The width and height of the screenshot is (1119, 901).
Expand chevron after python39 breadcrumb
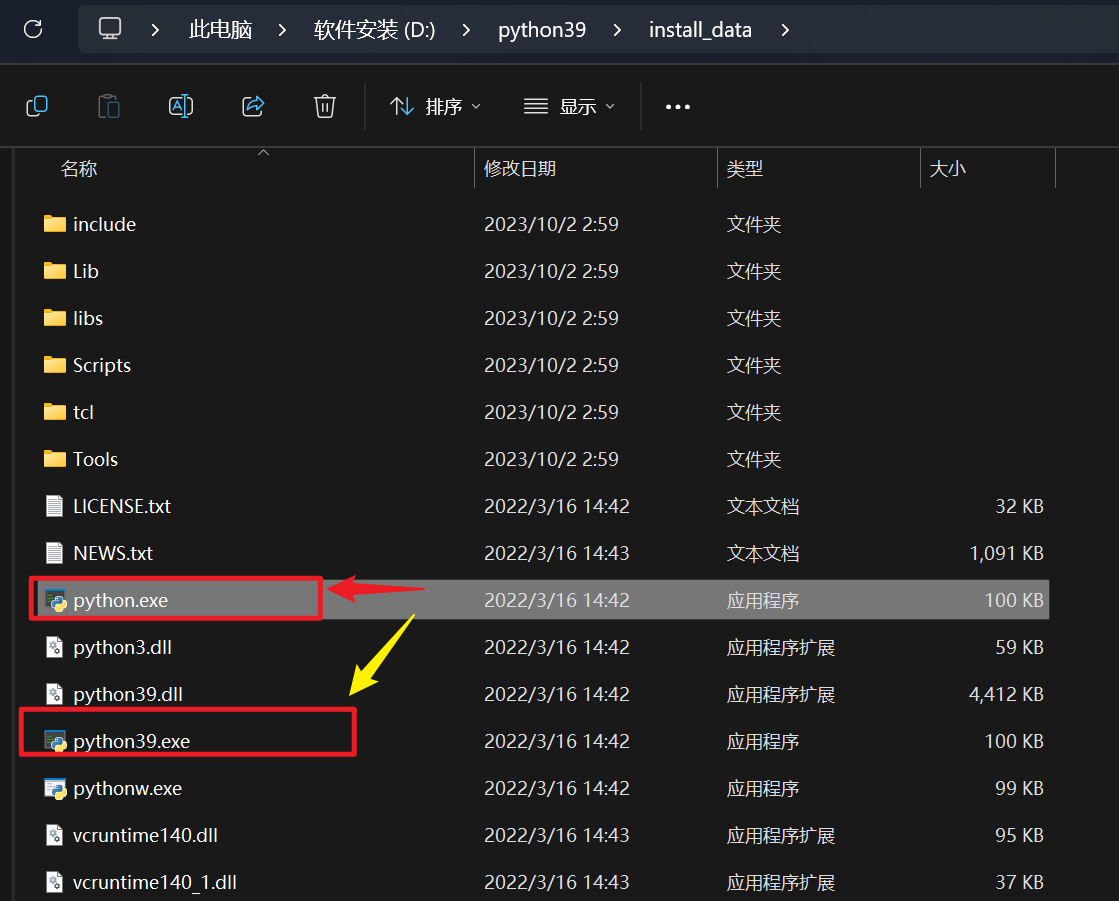617,30
